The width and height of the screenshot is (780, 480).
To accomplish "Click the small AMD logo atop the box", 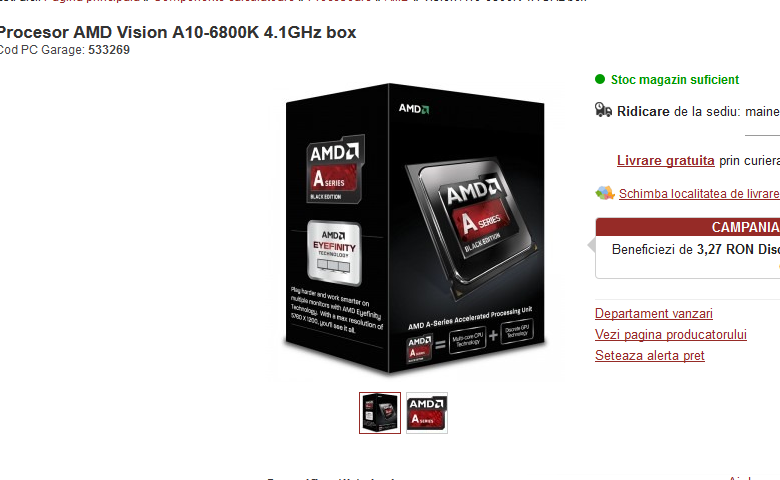I will point(414,108).
